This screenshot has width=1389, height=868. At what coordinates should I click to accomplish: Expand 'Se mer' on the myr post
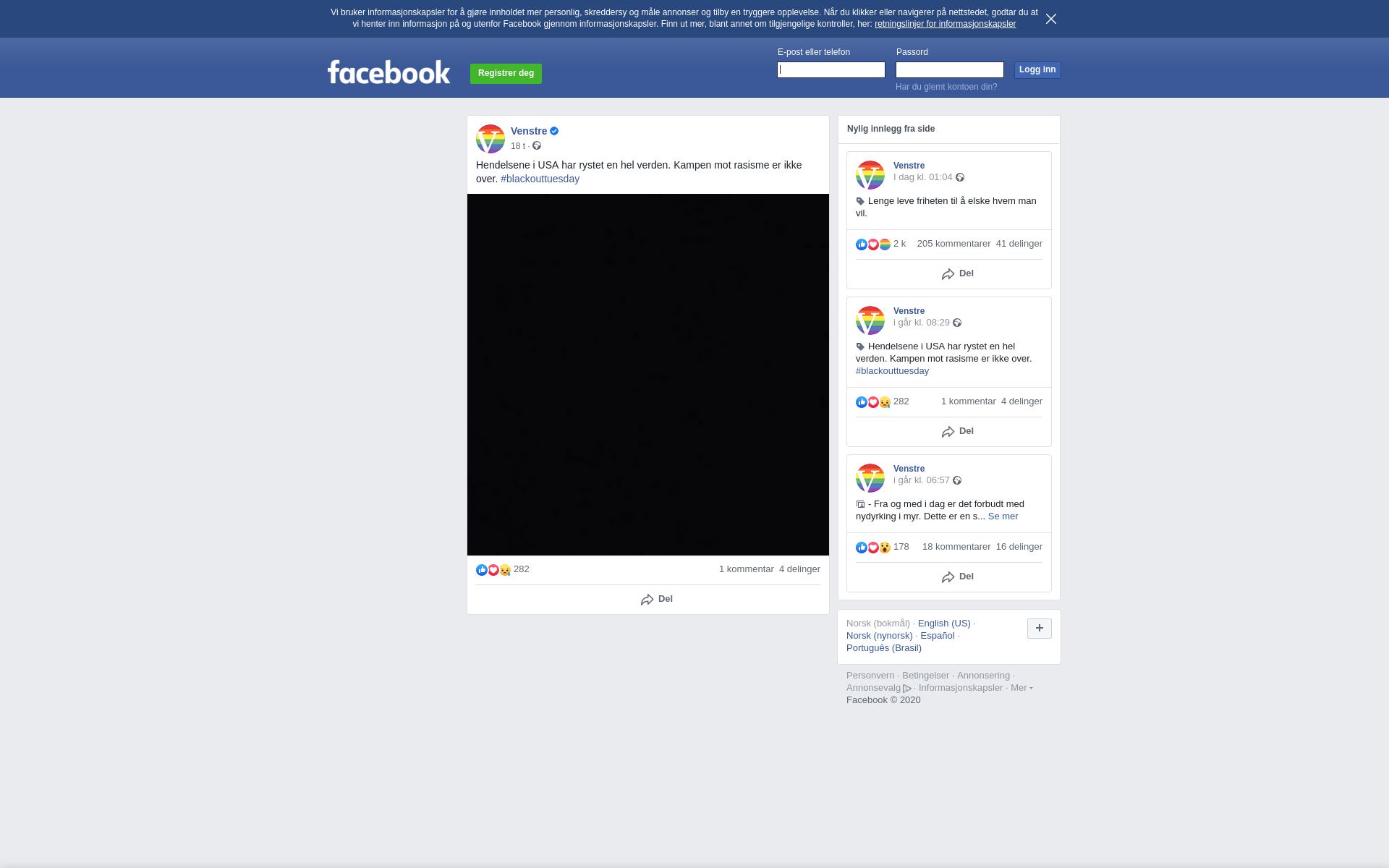(1003, 516)
